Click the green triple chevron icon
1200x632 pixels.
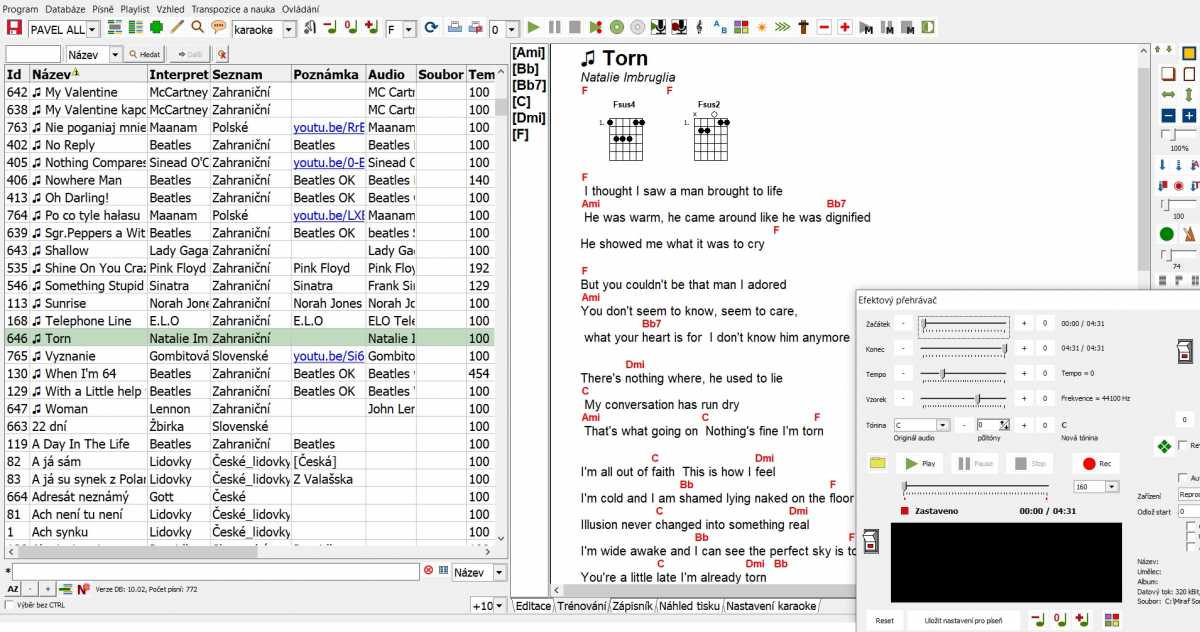coord(783,28)
